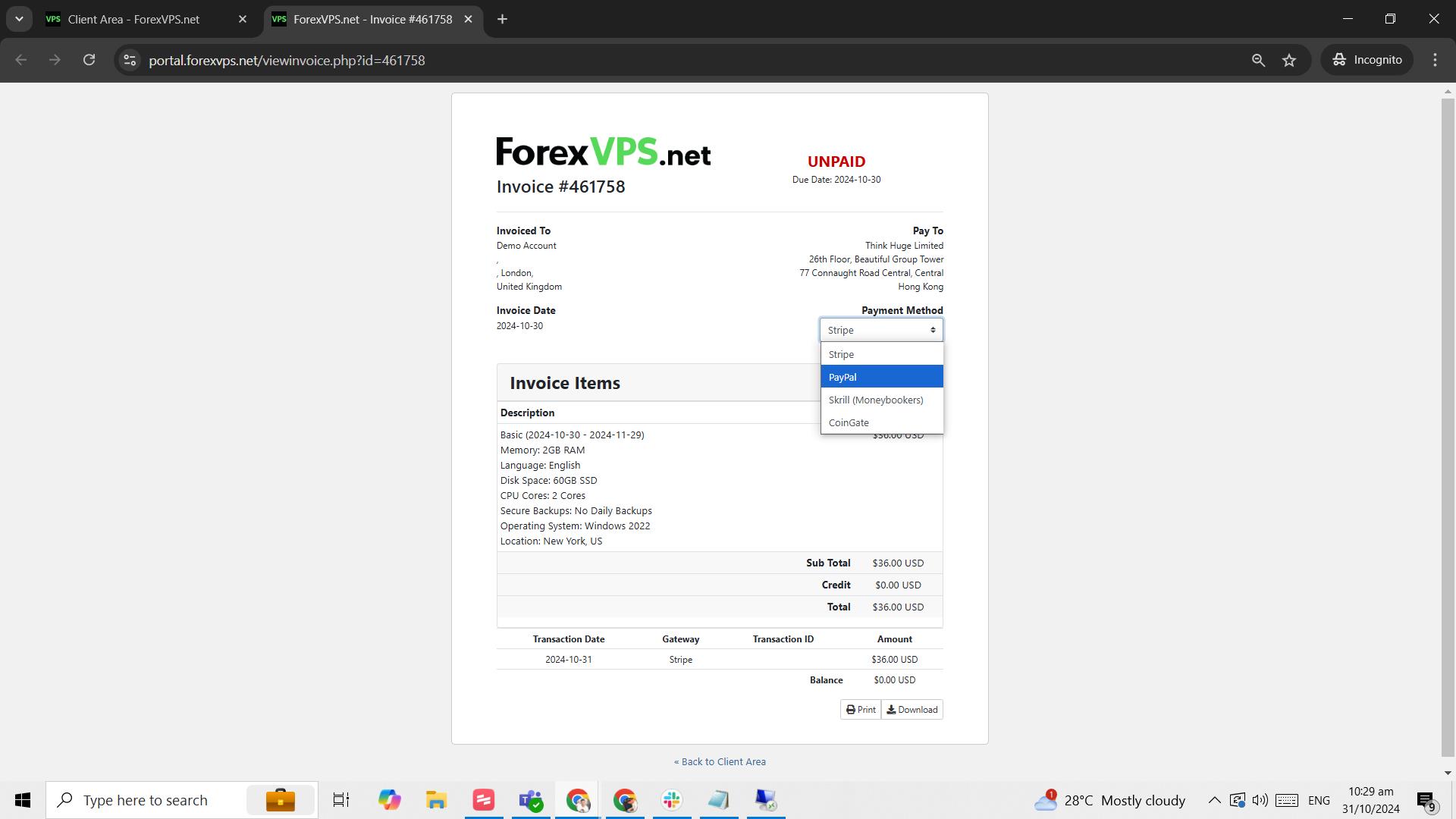The image size is (1456, 819).
Task: Click the taskbar search box
Action: point(182,800)
